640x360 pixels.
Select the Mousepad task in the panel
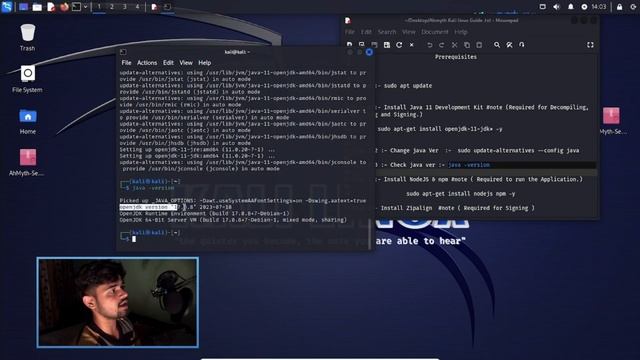pos(154,7)
